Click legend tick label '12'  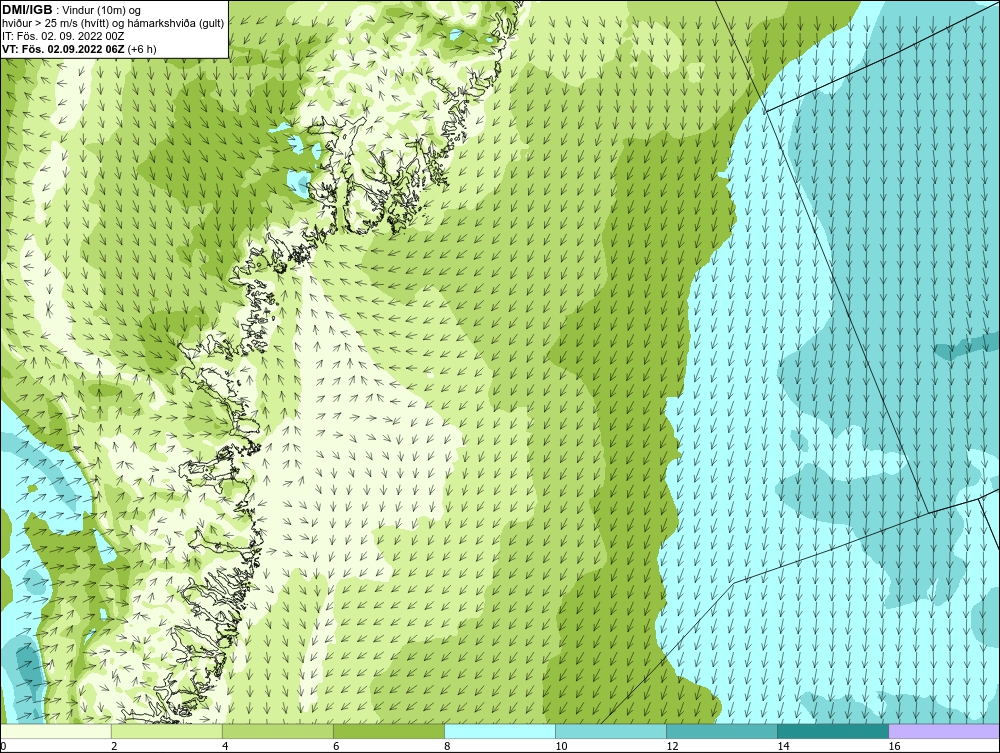[672, 746]
